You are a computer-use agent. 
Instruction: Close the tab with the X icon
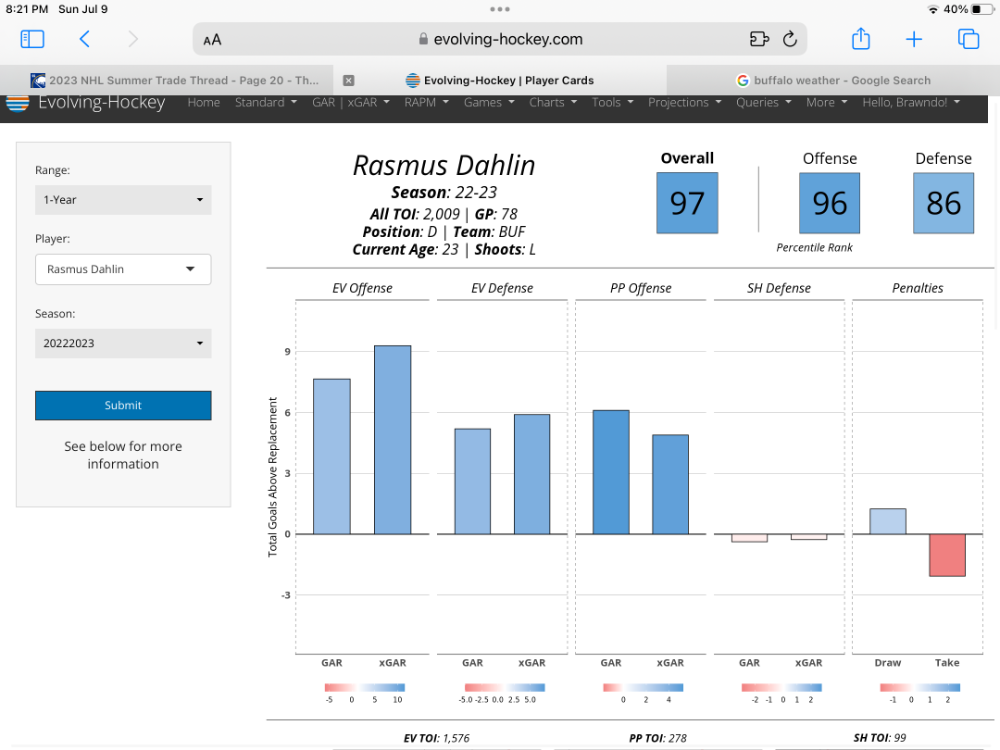[x=348, y=80]
